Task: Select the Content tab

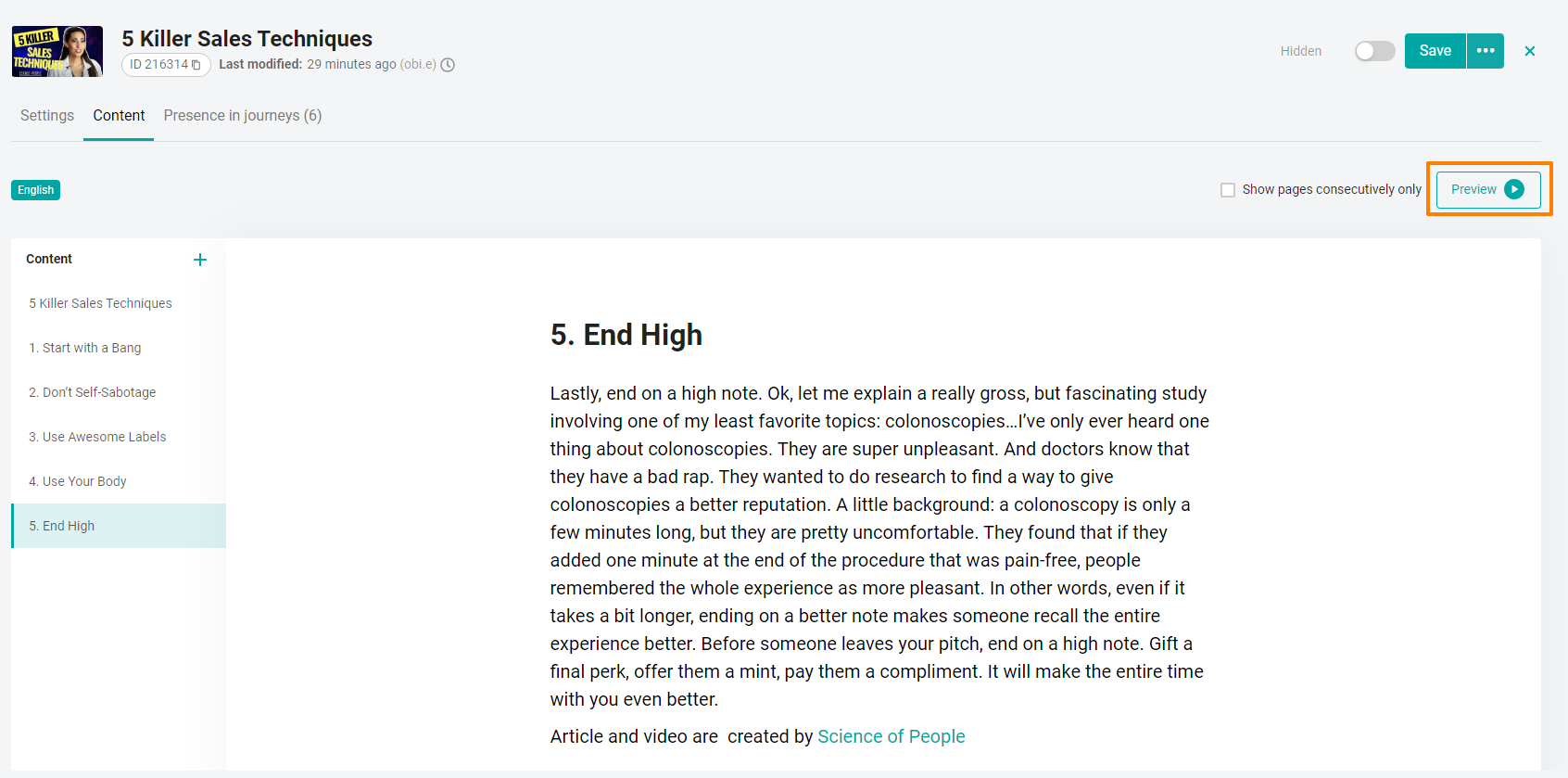Action: click(x=119, y=115)
